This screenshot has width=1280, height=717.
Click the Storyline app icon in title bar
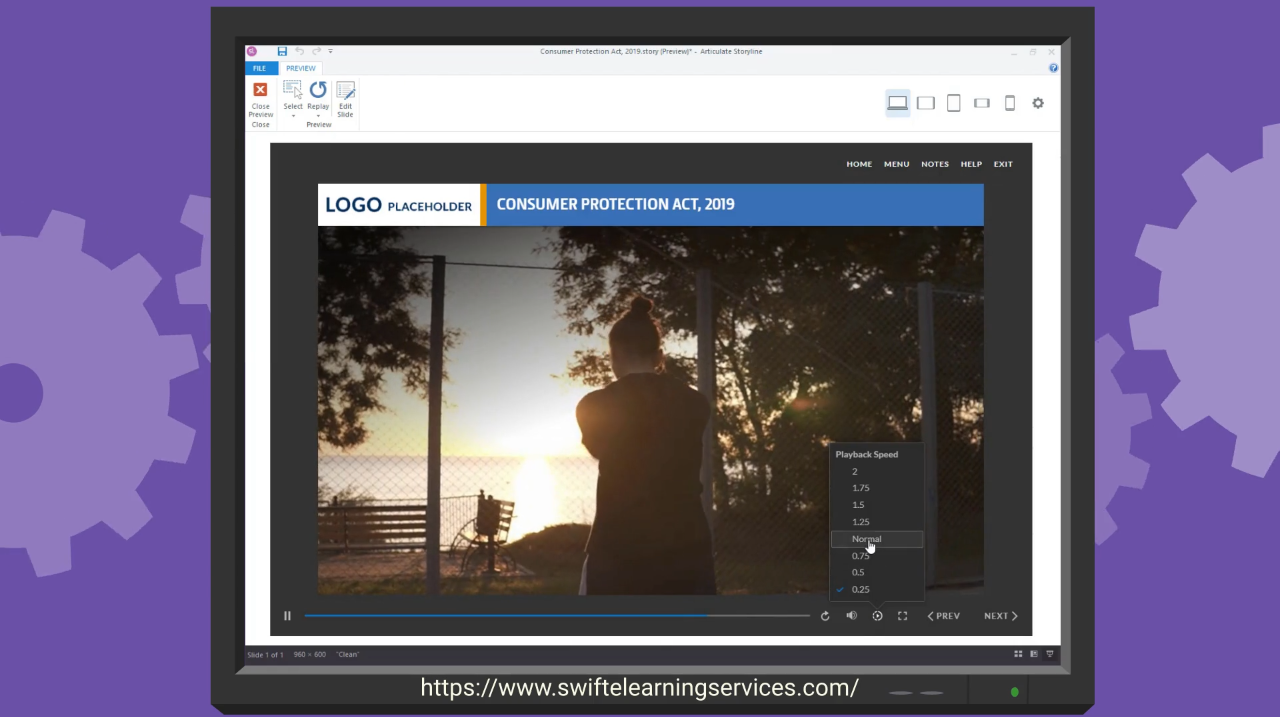click(x=252, y=51)
